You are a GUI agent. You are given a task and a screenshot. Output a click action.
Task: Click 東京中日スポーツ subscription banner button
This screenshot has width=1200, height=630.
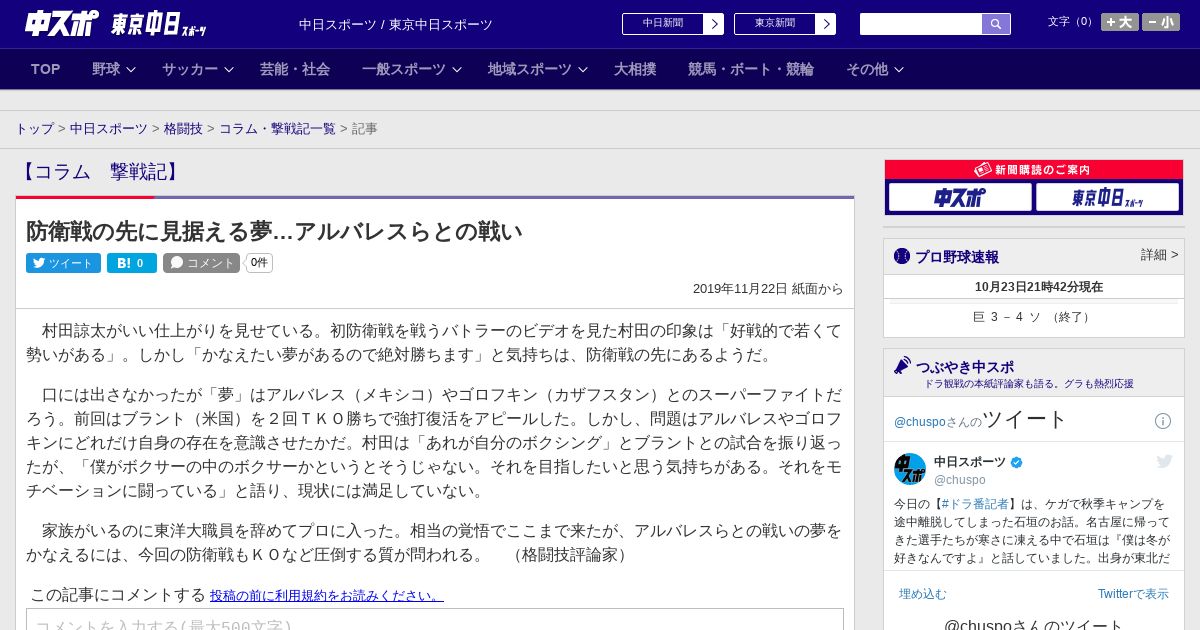coord(1107,197)
